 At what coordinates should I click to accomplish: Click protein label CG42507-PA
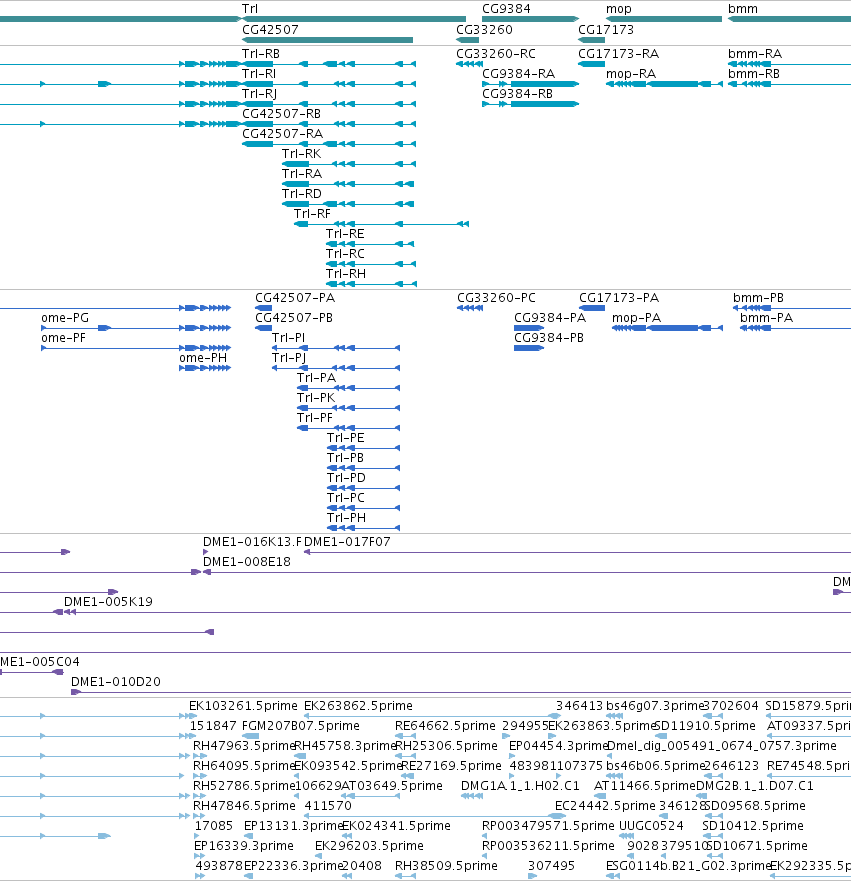click(x=295, y=298)
